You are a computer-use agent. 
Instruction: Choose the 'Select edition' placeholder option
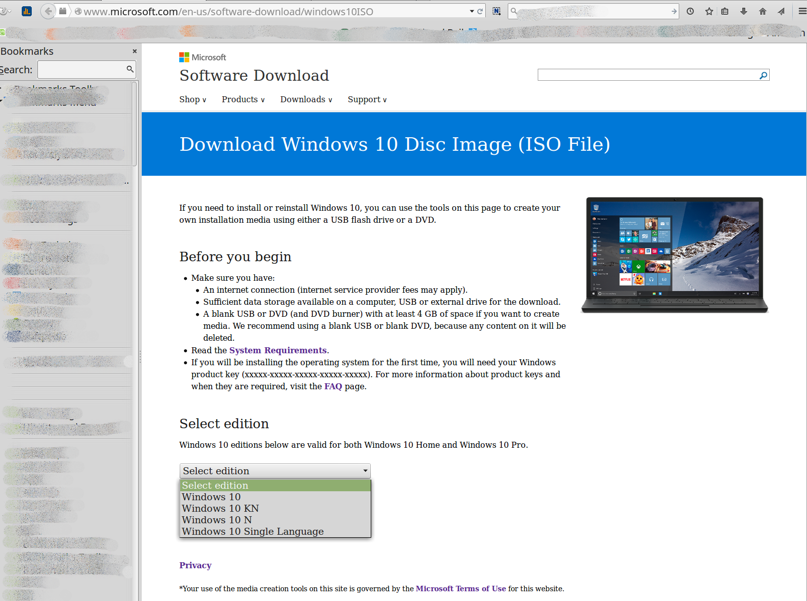coord(275,485)
